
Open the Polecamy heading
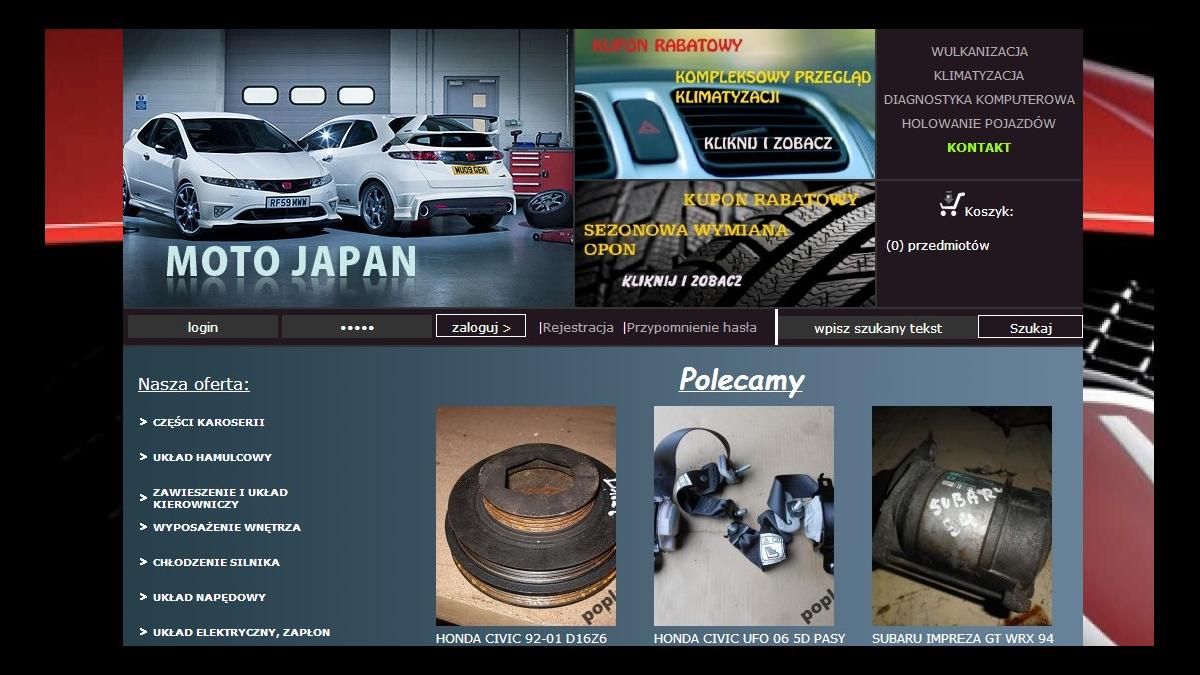click(741, 380)
